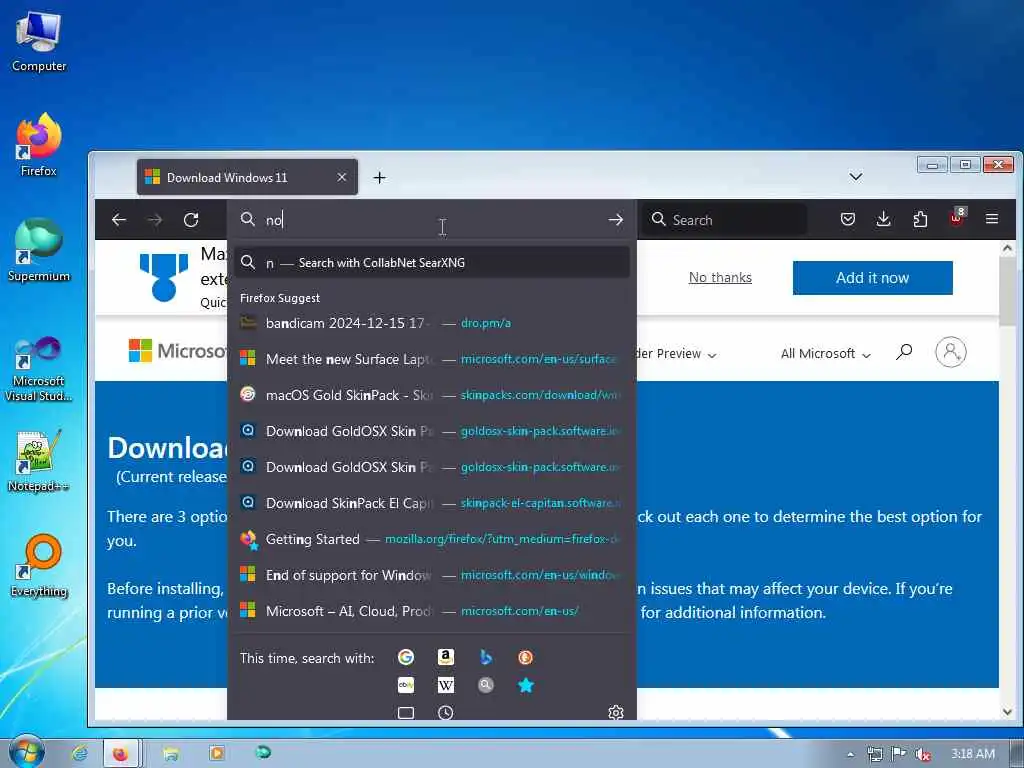Screen dimensions: 1024x768
Task: Search with Amazon one-off engine icon
Action: (445, 657)
